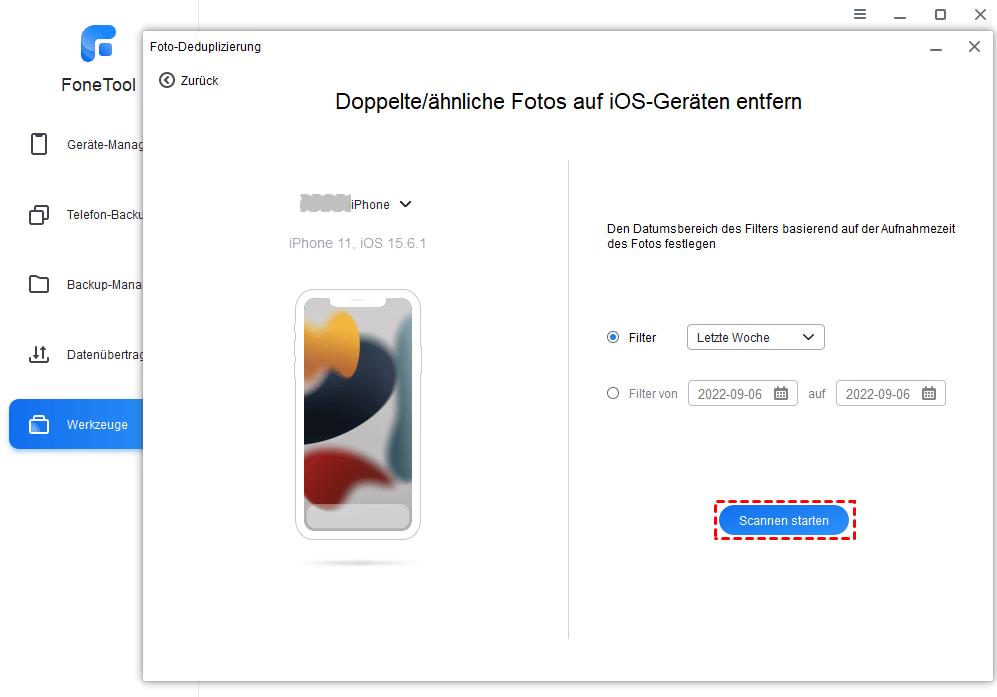Open Telefon-Backup menu entry

tap(105, 215)
